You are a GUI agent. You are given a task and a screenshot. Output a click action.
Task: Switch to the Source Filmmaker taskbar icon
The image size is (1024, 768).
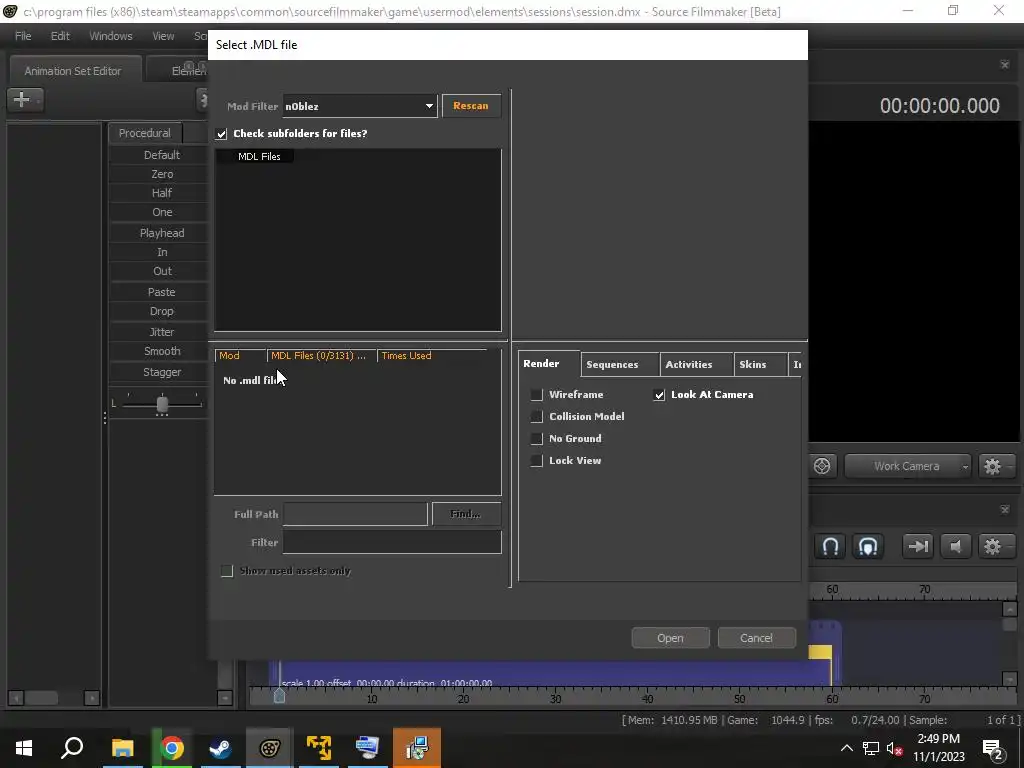(269, 748)
